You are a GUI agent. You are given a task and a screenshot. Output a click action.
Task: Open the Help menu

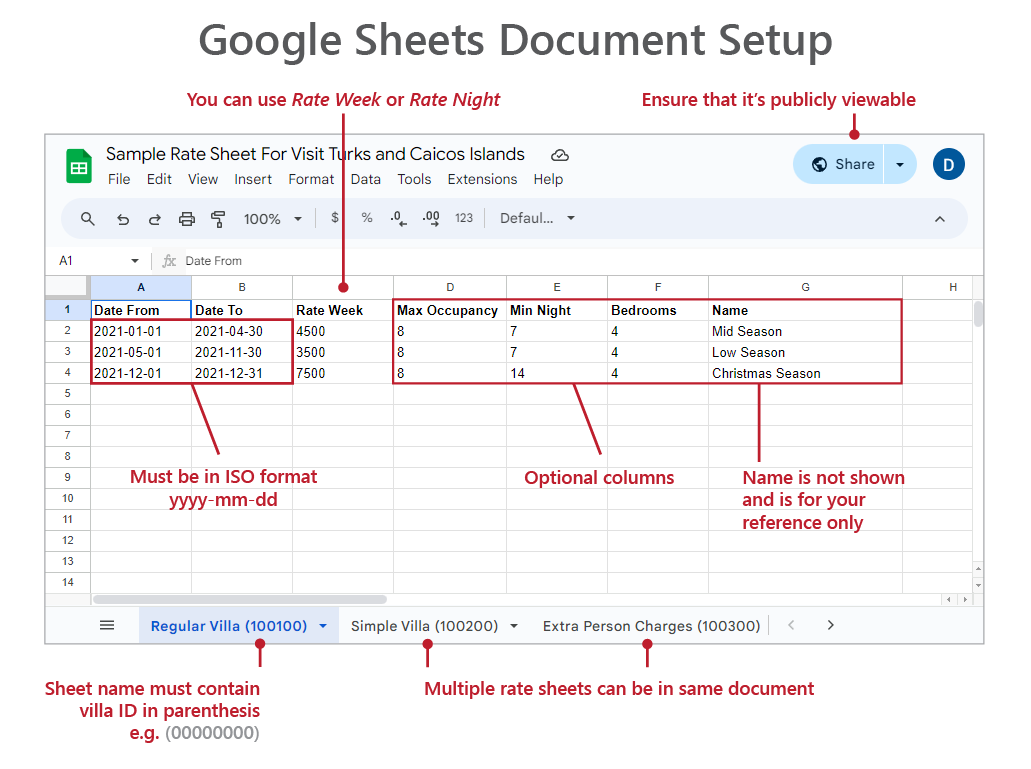click(548, 179)
